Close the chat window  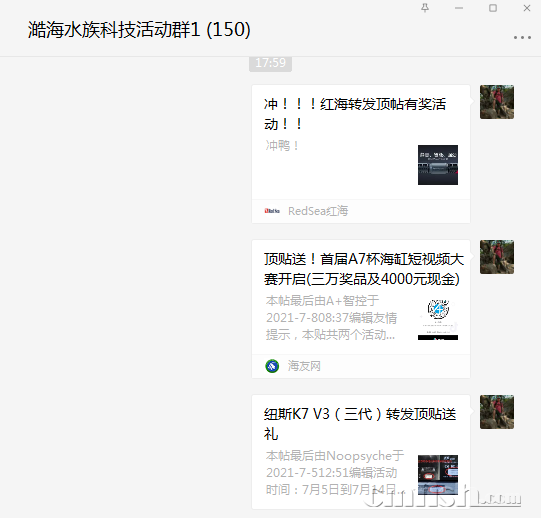pos(527,8)
